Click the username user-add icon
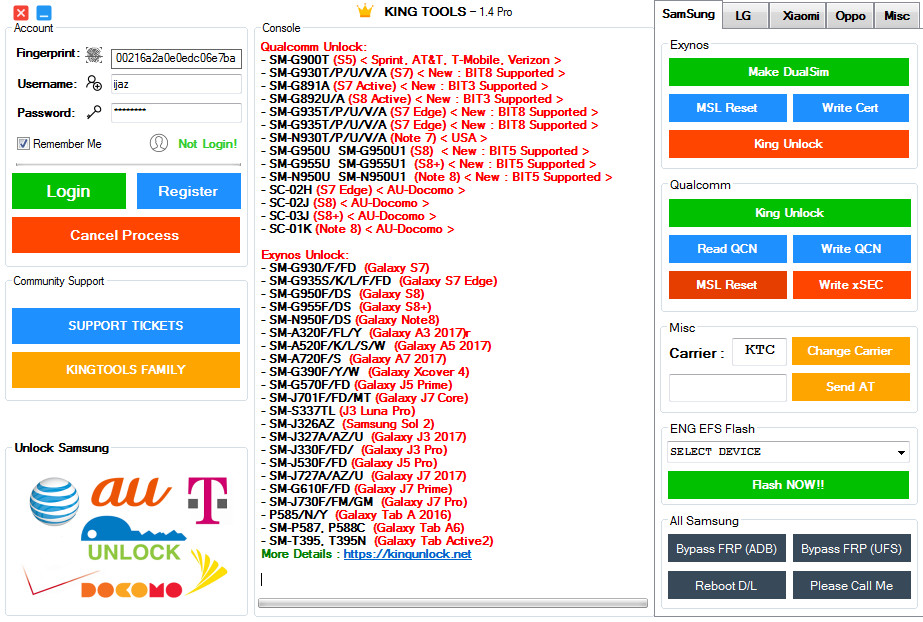Screen dimensions: 923x622 (94, 83)
